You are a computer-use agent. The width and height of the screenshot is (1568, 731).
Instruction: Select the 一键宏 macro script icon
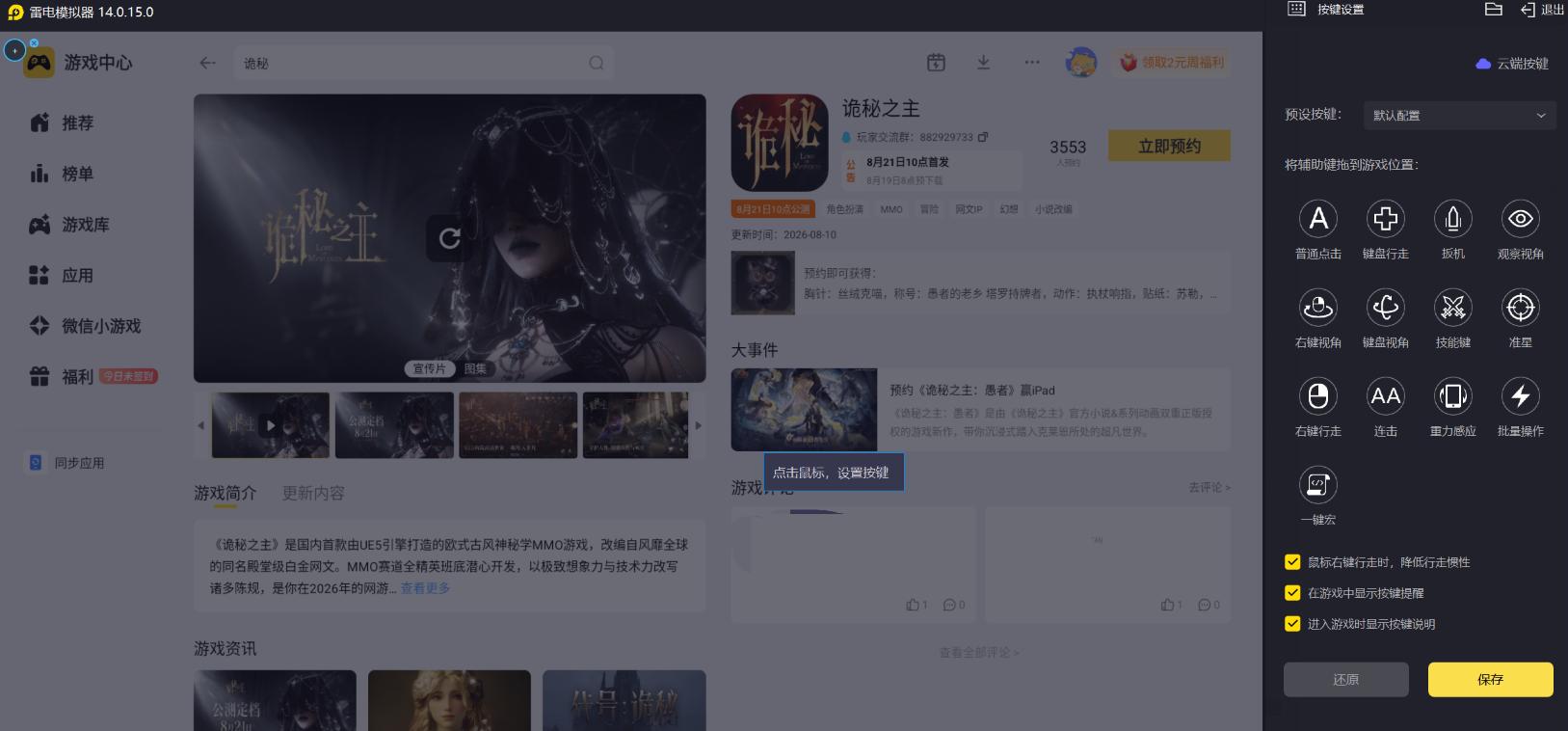pyautogui.click(x=1318, y=485)
